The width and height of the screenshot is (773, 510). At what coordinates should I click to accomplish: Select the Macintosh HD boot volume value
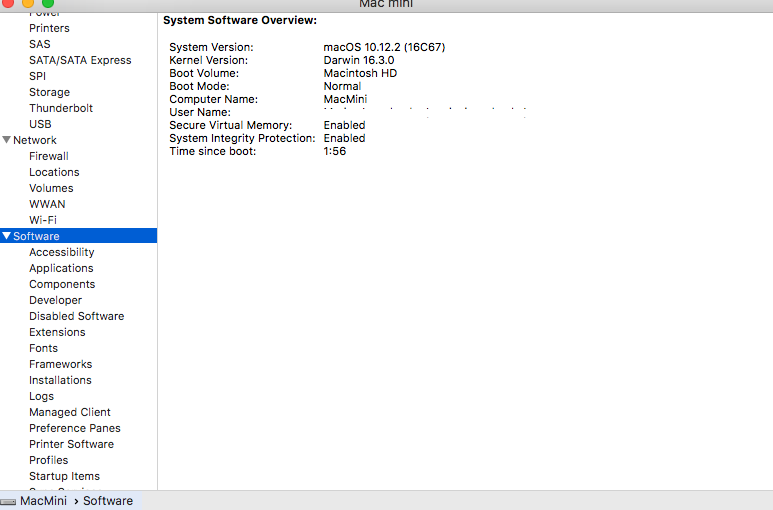click(x=360, y=73)
